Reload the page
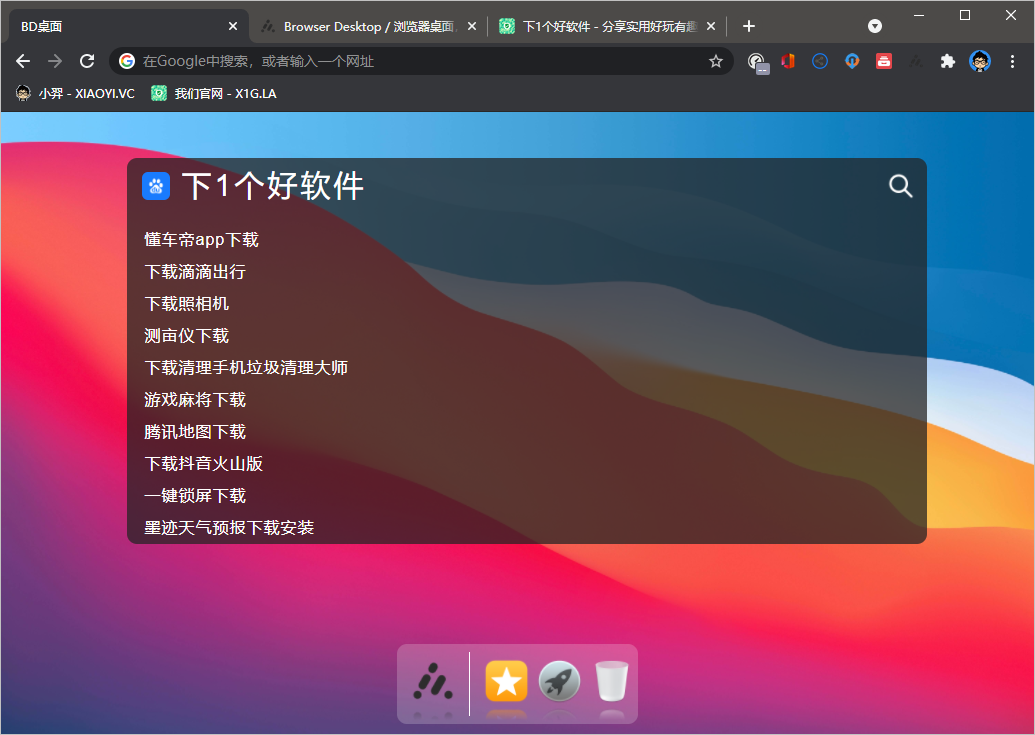This screenshot has height=735, width=1035. tap(87, 61)
